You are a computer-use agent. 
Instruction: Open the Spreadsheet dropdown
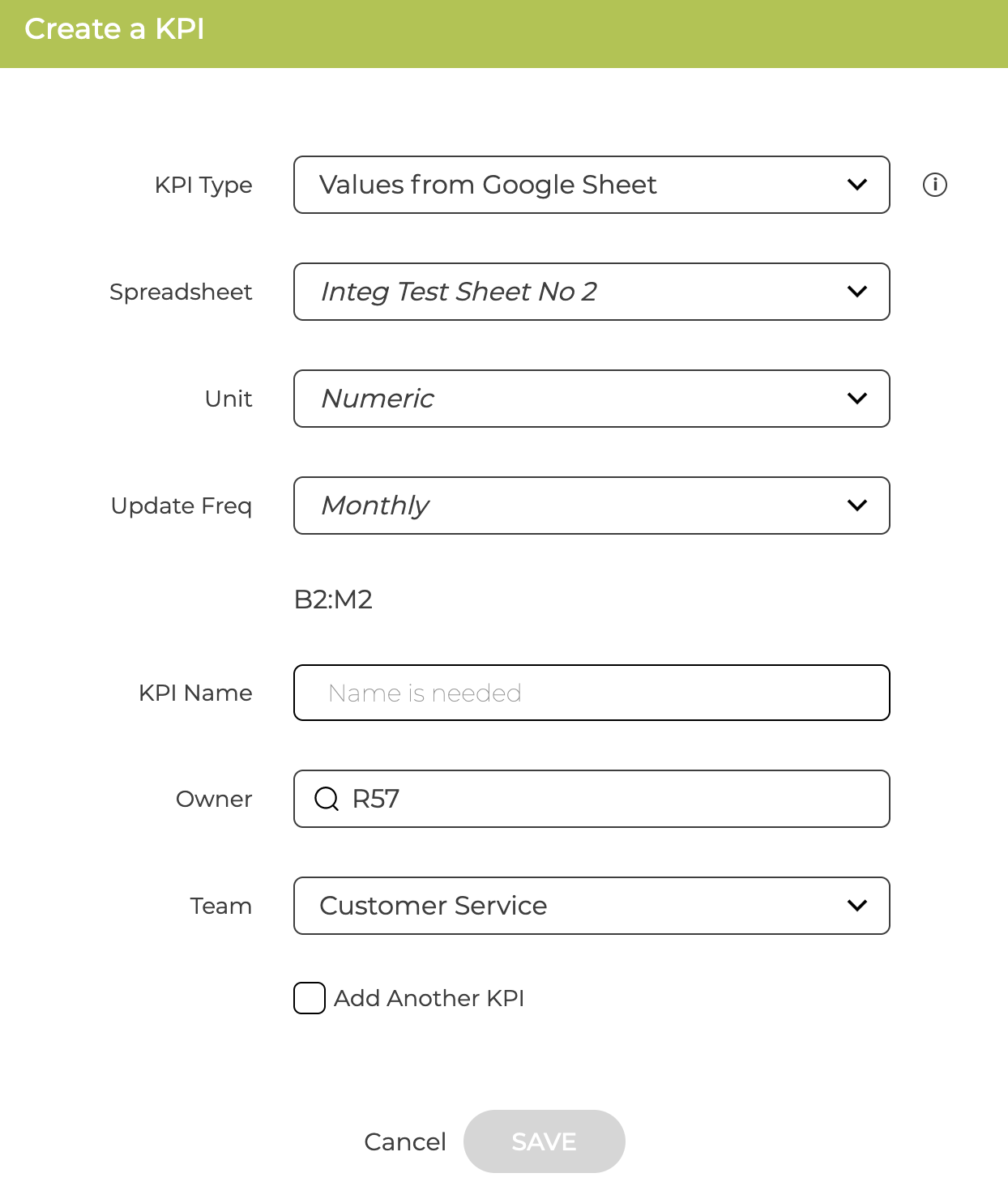592,292
